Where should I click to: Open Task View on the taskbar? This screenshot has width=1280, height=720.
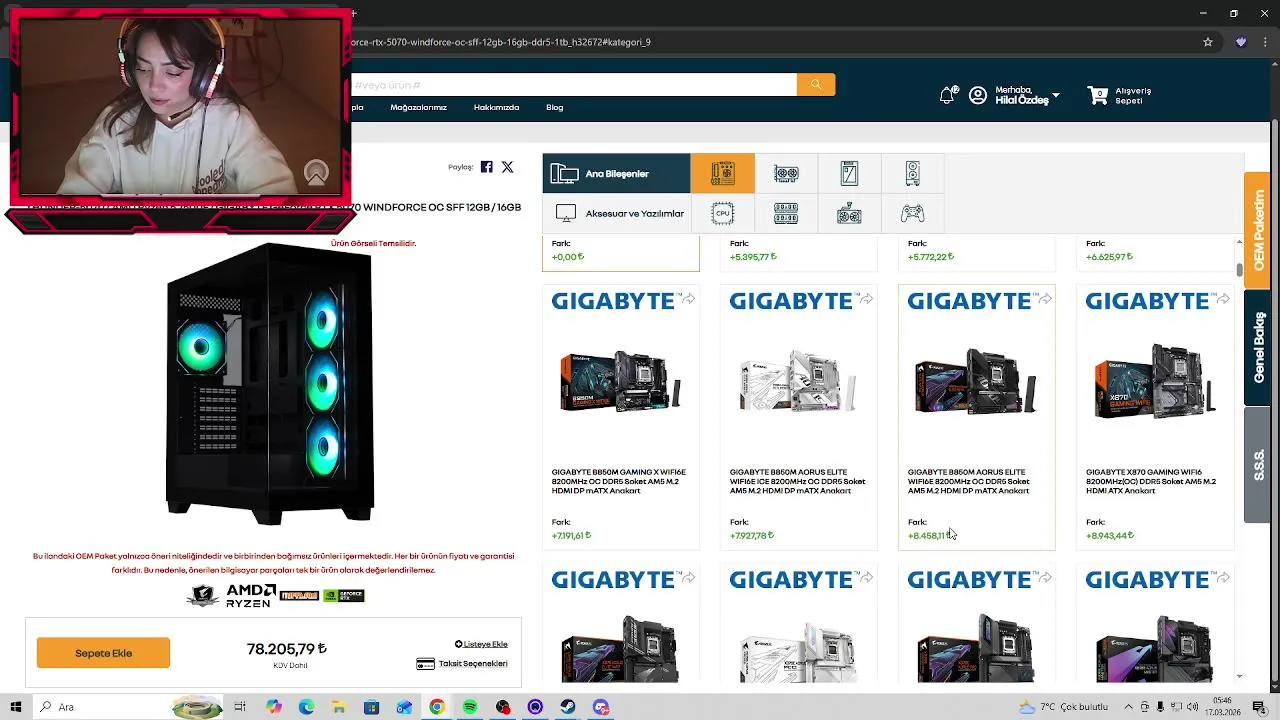click(240, 707)
